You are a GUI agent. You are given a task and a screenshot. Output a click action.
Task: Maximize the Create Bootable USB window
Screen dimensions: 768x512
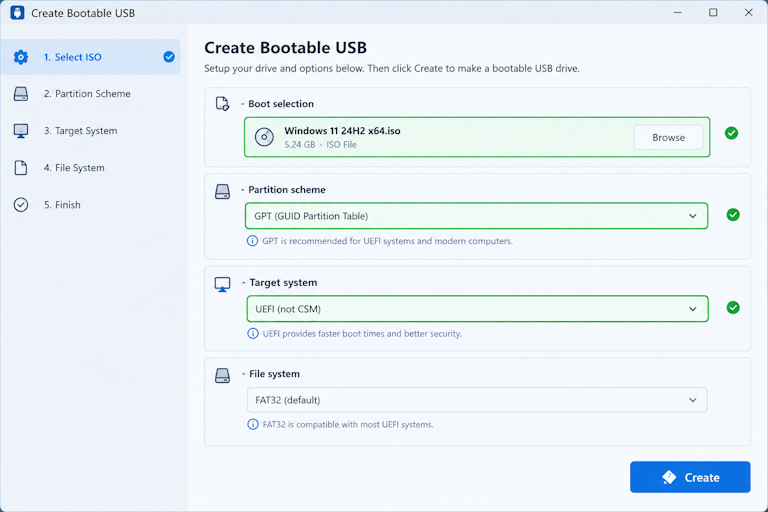(x=713, y=13)
